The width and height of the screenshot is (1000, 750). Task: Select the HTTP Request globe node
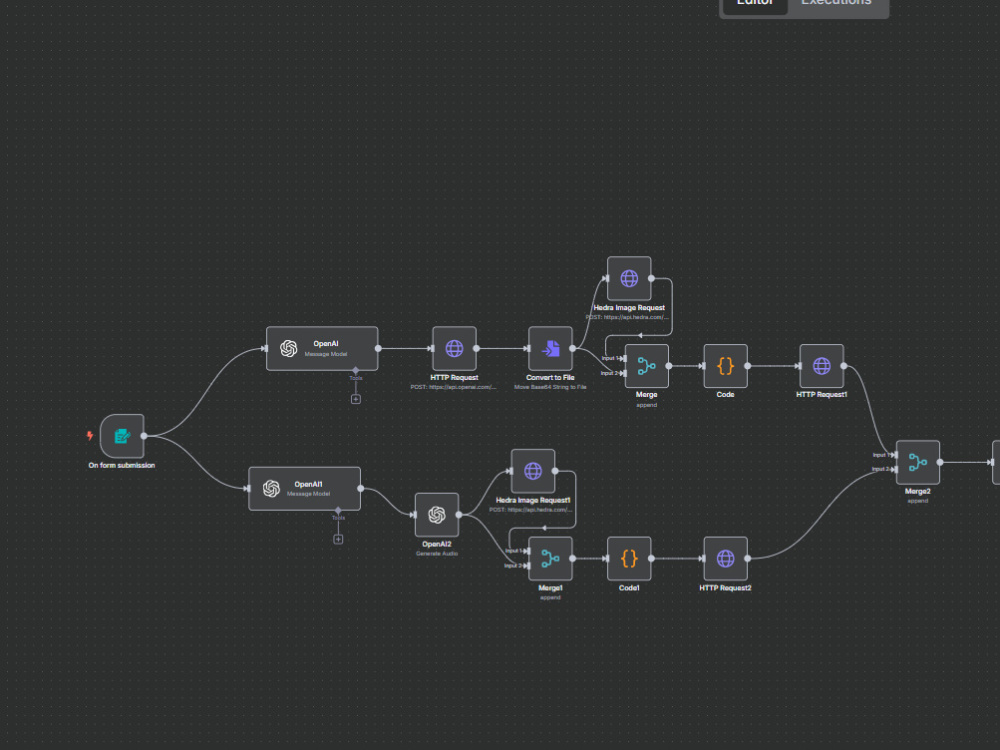point(454,348)
